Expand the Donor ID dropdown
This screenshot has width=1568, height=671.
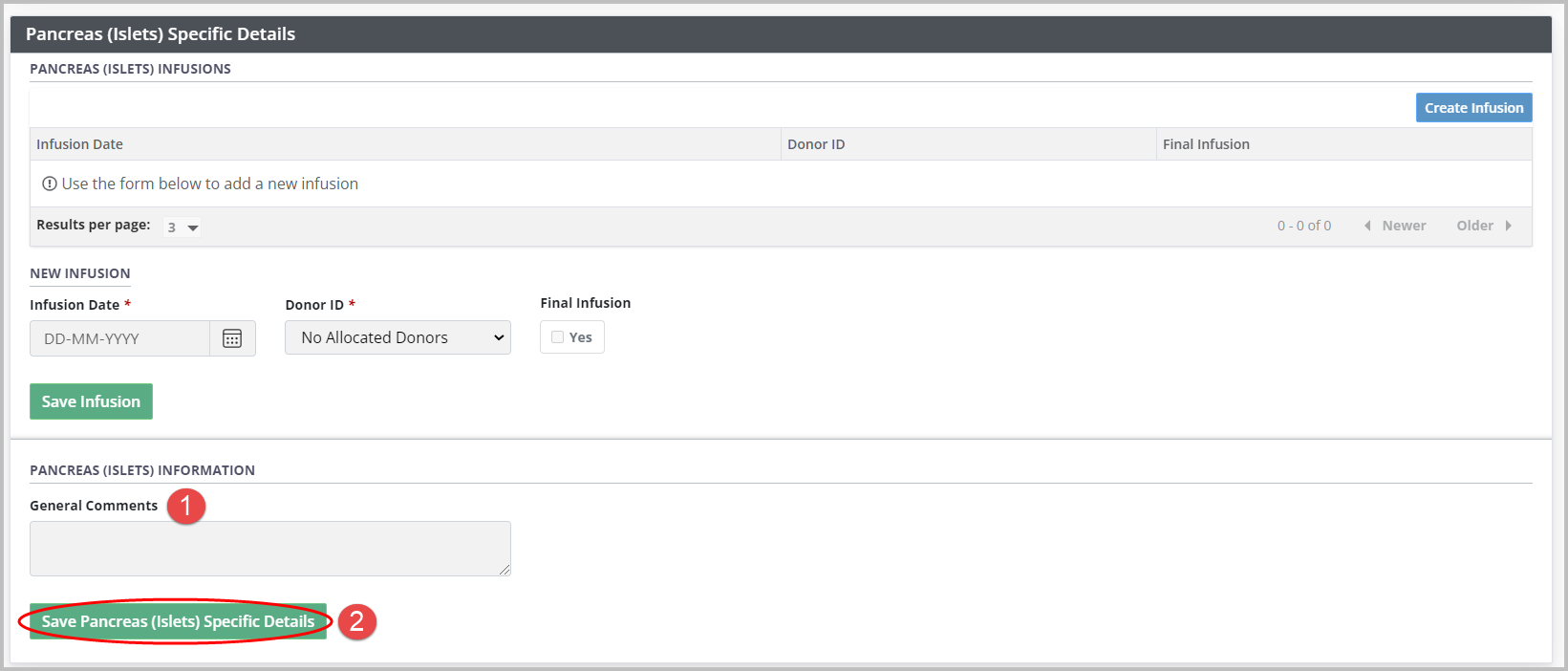[397, 337]
